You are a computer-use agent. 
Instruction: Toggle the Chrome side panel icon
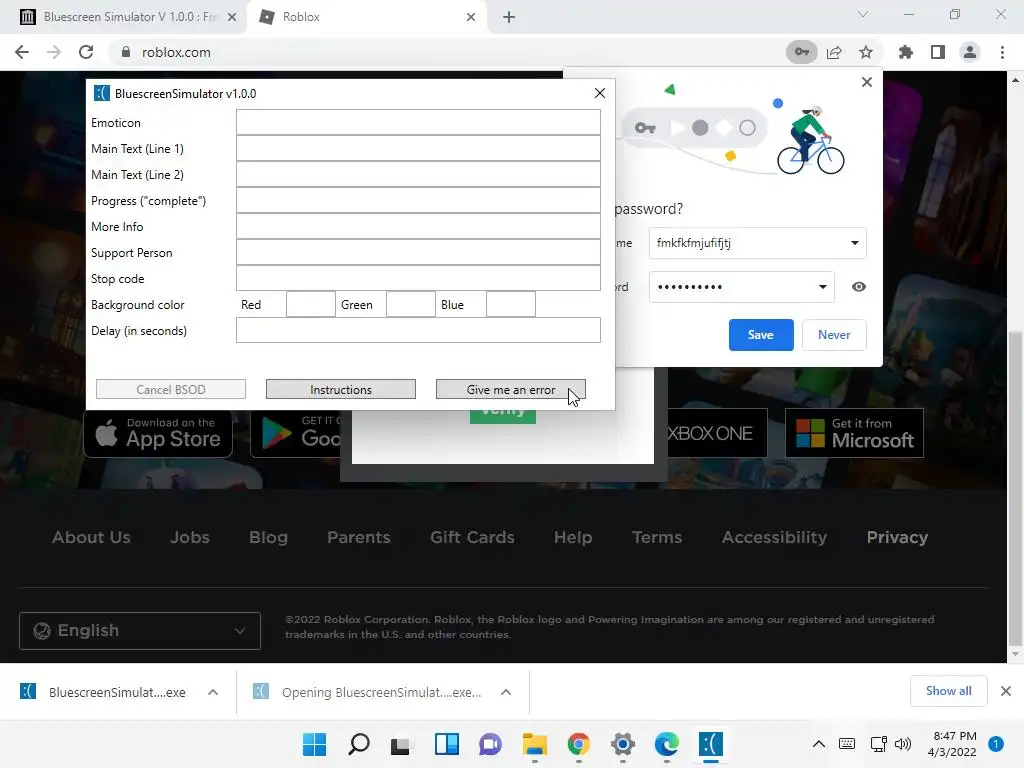click(x=938, y=52)
